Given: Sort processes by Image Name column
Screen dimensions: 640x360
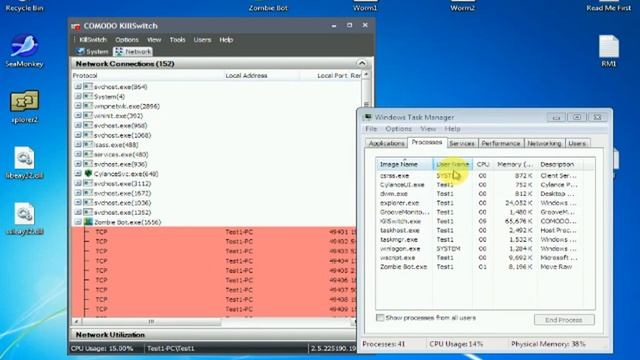Looking at the screenshot, I should [404, 164].
